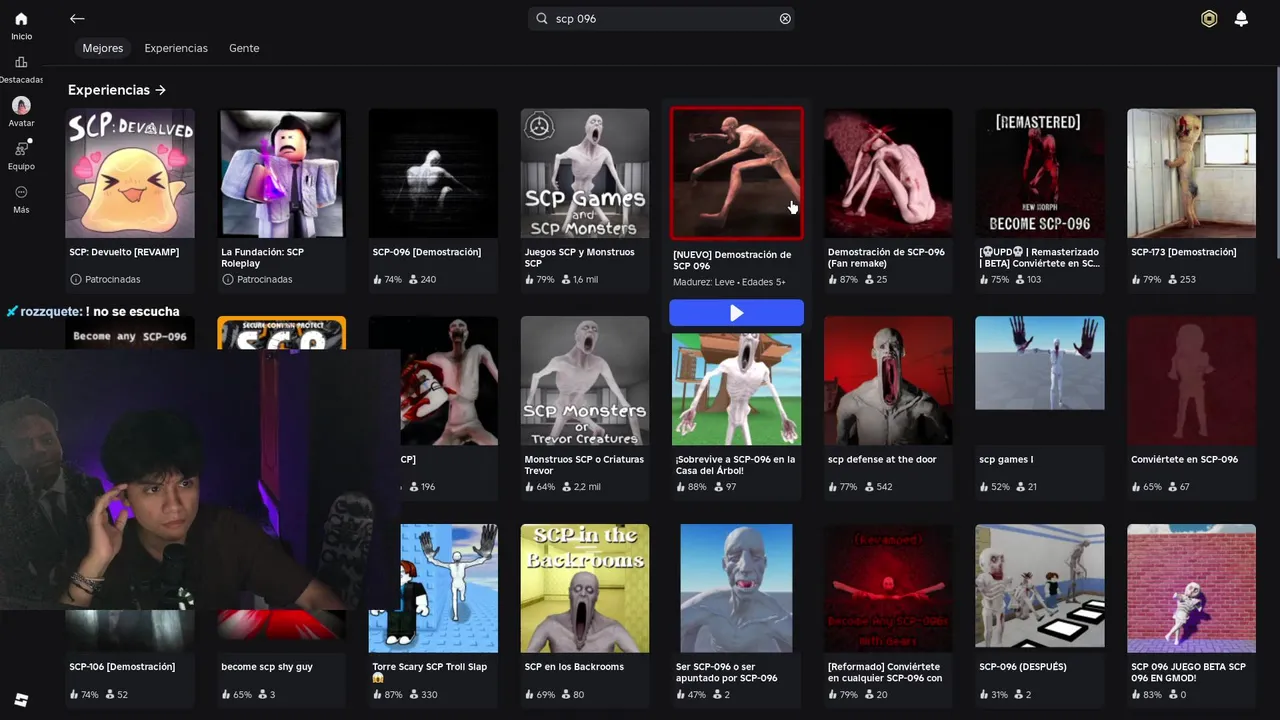Switch to the Gente tab

click(244, 48)
